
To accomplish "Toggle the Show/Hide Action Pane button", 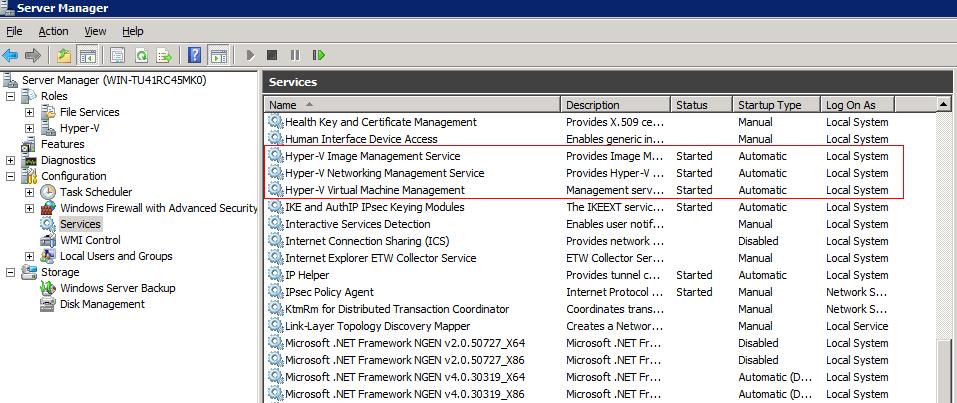I will 218,55.
